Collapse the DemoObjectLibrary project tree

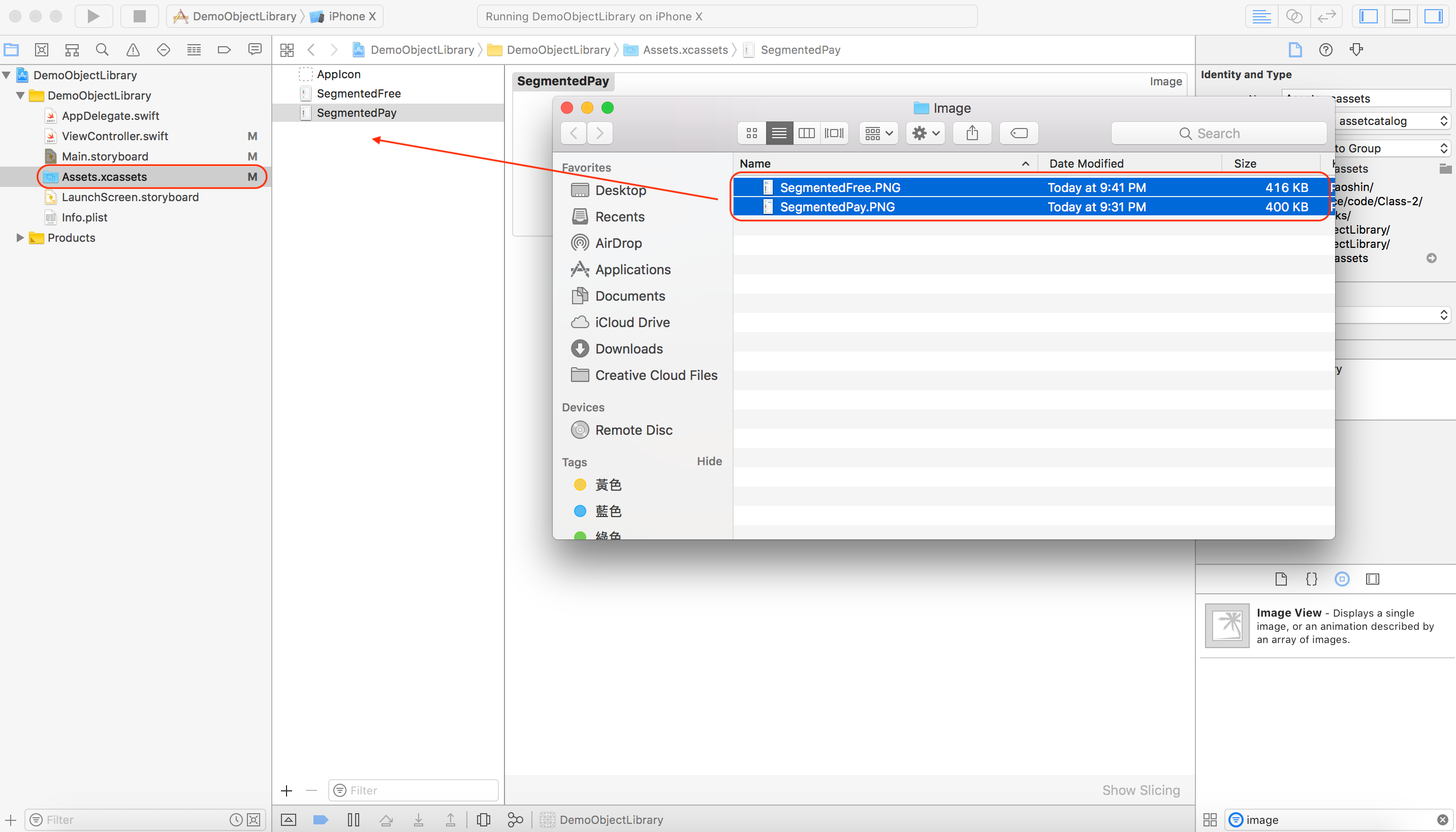tap(6, 75)
